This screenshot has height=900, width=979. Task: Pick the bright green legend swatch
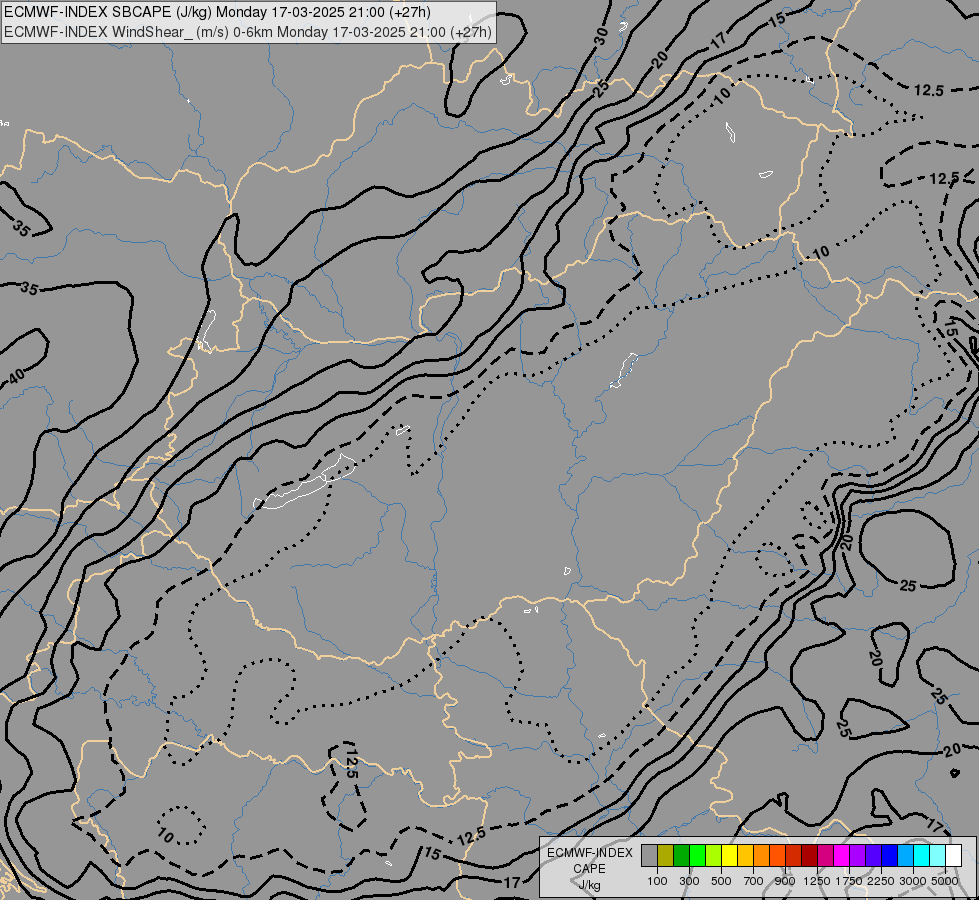coord(697,855)
